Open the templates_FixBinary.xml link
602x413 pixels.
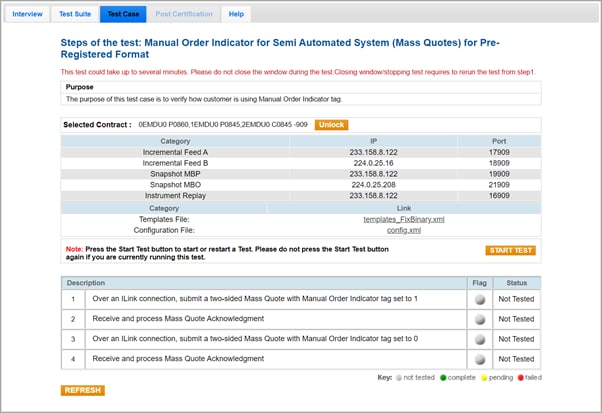tap(403, 217)
